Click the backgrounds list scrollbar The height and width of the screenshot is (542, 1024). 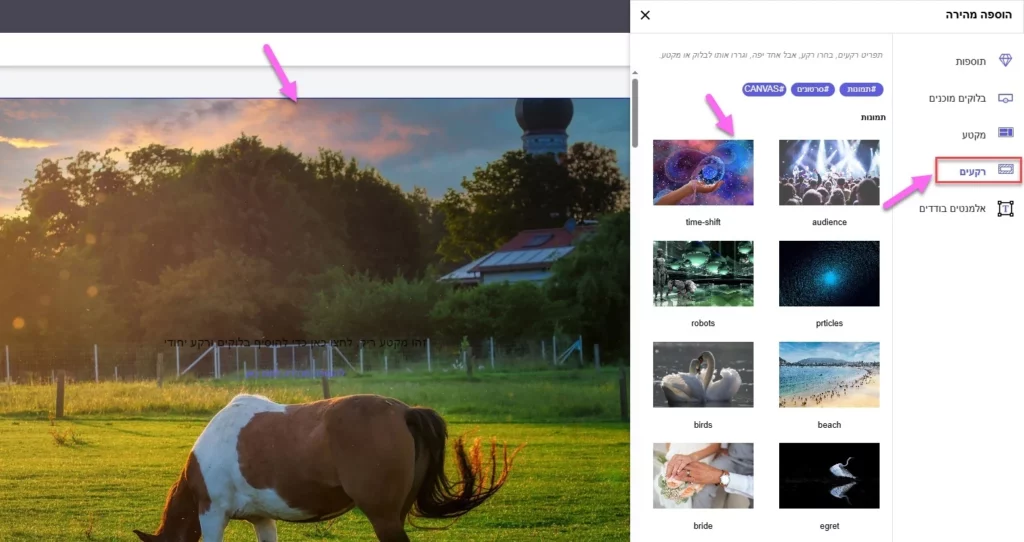[635, 112]
